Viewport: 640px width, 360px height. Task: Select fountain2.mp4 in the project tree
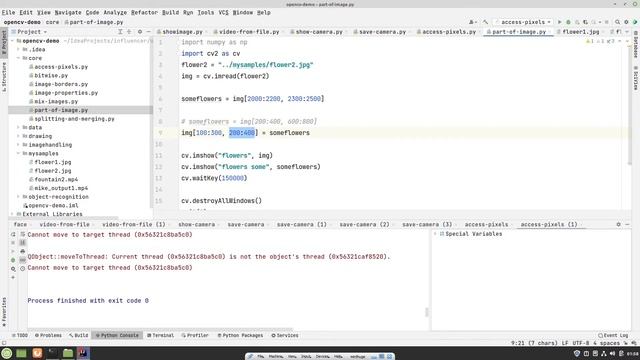[x=56, y=180]
